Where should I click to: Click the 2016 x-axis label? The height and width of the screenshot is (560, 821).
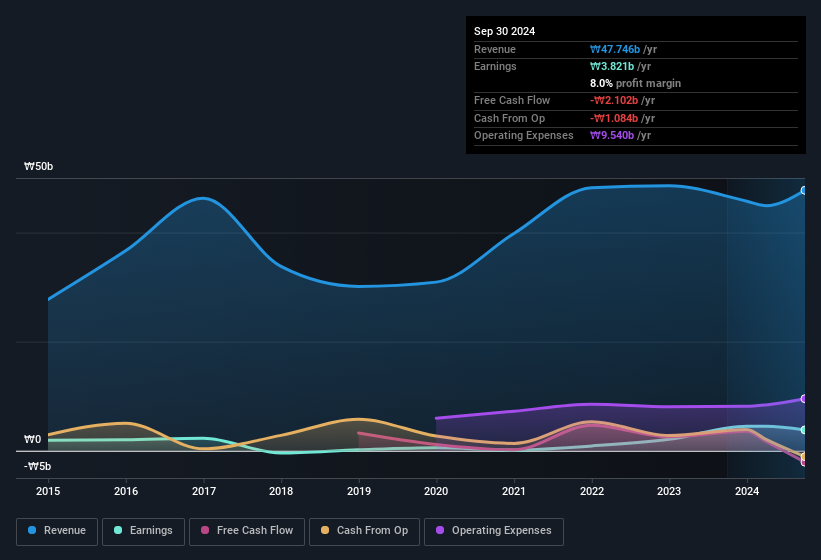pyautogui.click(x=126, y=491)
